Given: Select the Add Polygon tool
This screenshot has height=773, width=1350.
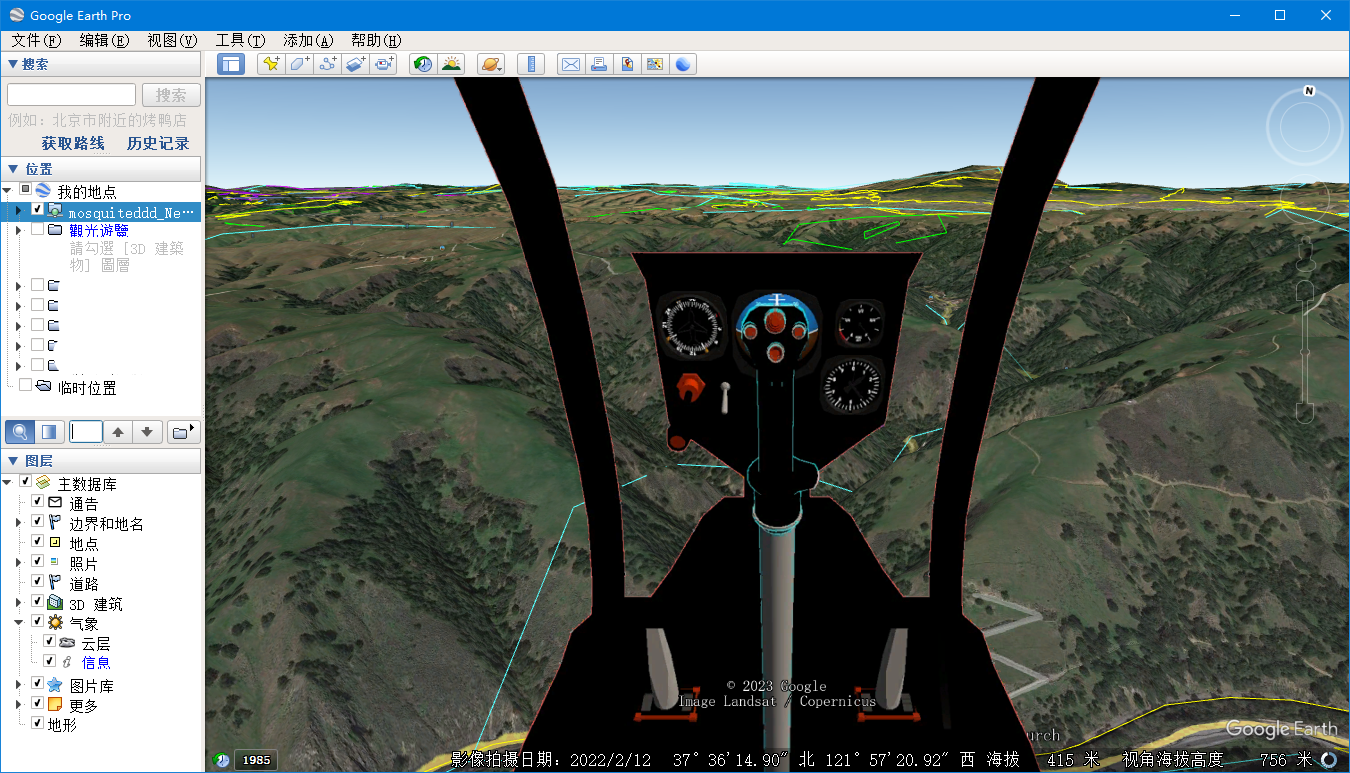Looking at the screenshot, I should pos(299,64).
